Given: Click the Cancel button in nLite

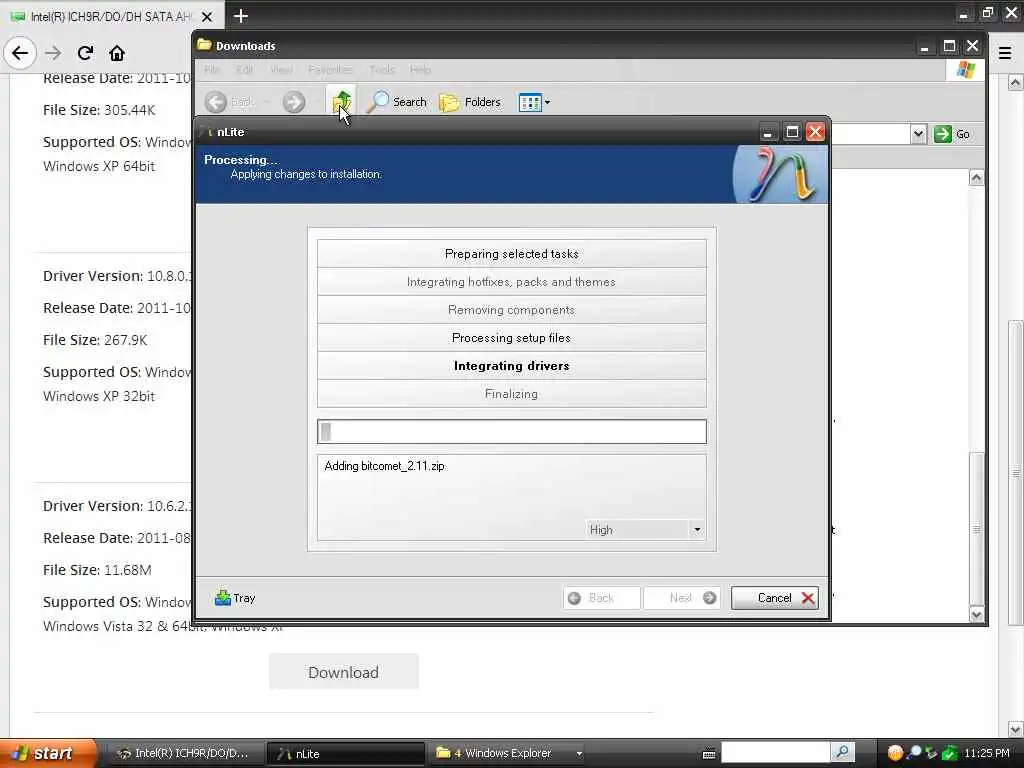Looking at the screenshot, I should [775, 598].
